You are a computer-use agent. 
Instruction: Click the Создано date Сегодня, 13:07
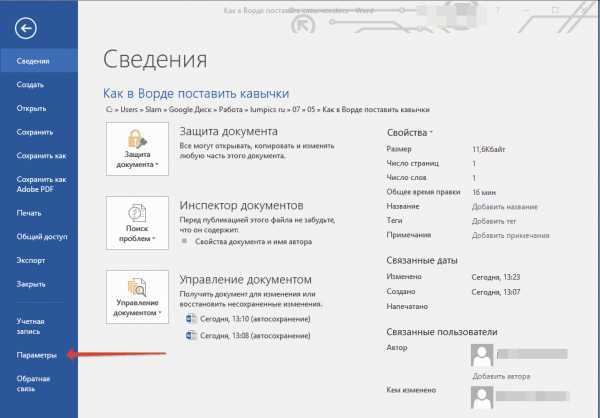(x=496, y=292)
